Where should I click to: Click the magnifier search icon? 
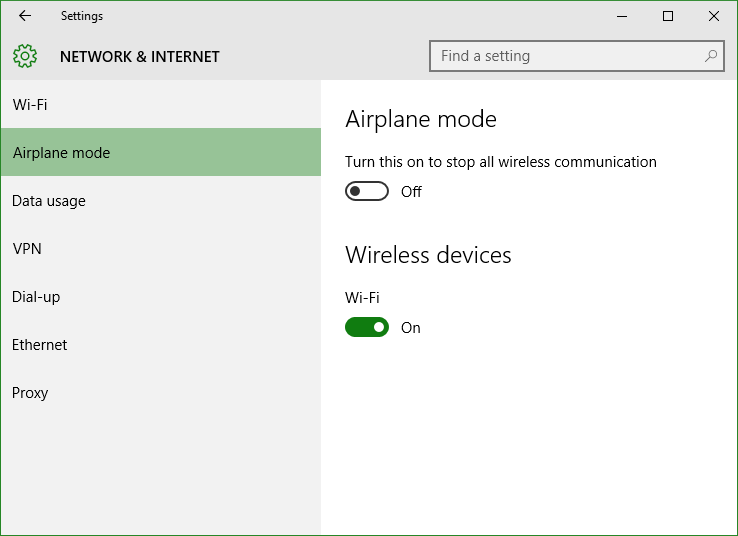(x=710, y=56)
